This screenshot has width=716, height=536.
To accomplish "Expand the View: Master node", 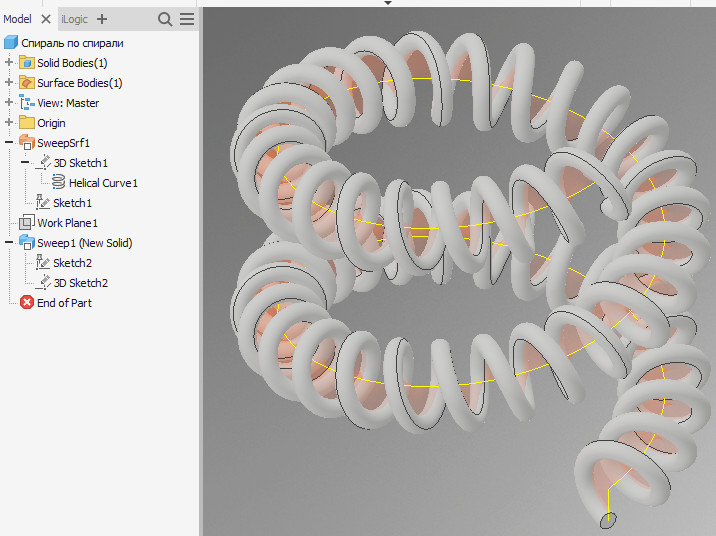I will 9,102.
